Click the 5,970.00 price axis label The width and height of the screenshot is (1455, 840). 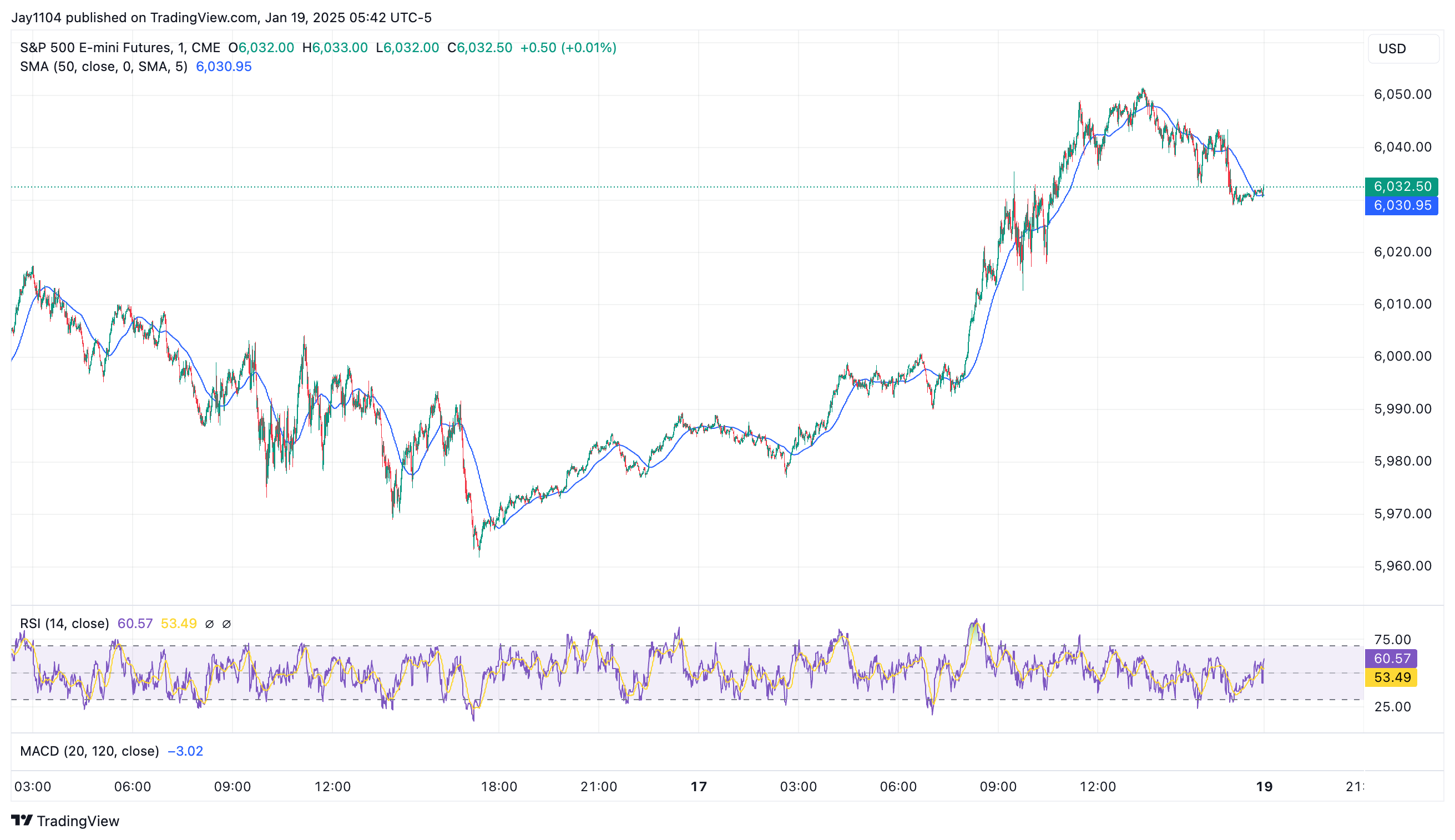point(1402,513)
